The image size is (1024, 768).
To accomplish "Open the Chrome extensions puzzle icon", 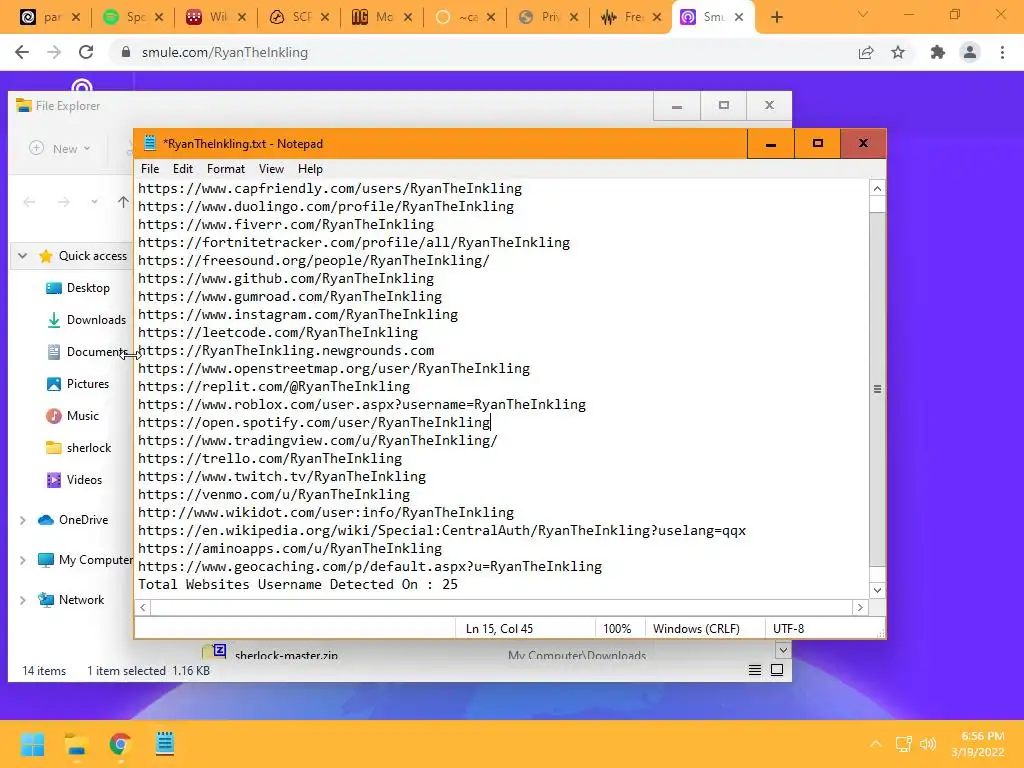I will (938, 52).
